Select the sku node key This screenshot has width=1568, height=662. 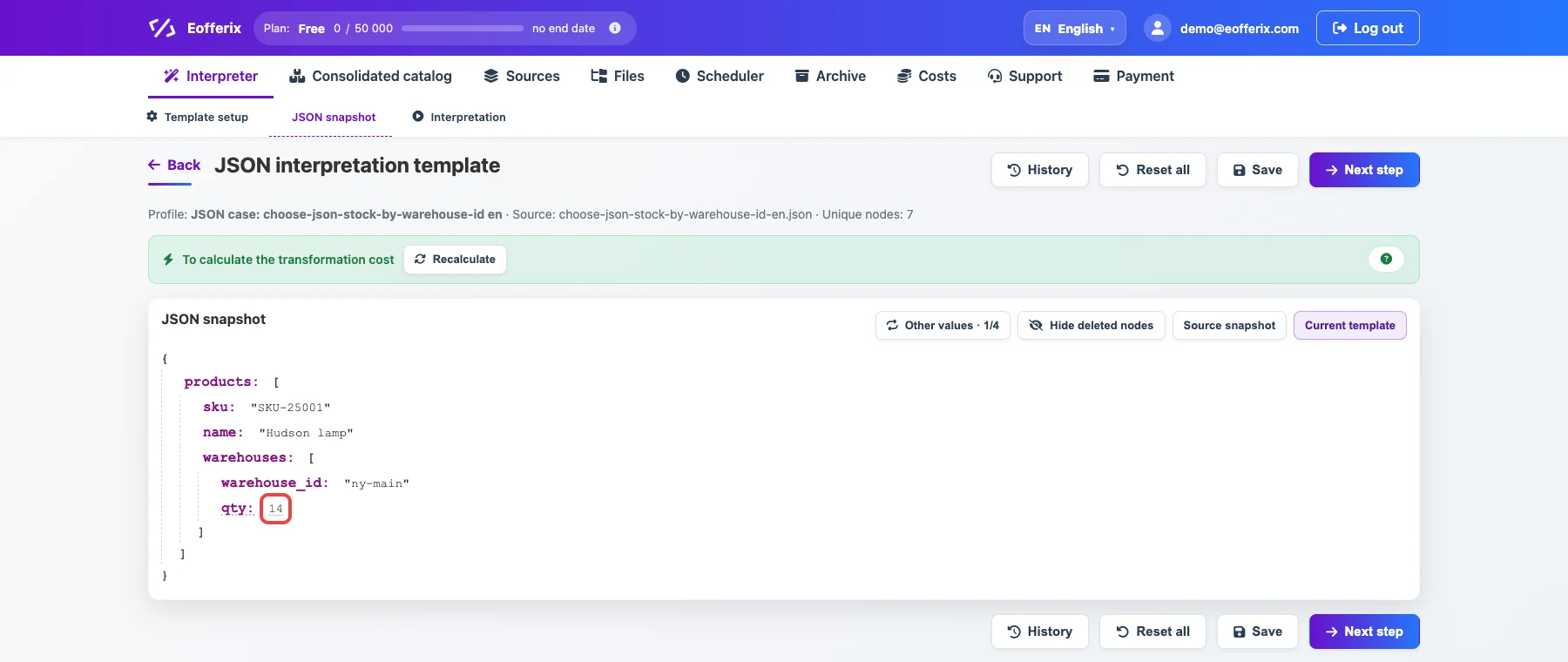[x=219, y=407]
